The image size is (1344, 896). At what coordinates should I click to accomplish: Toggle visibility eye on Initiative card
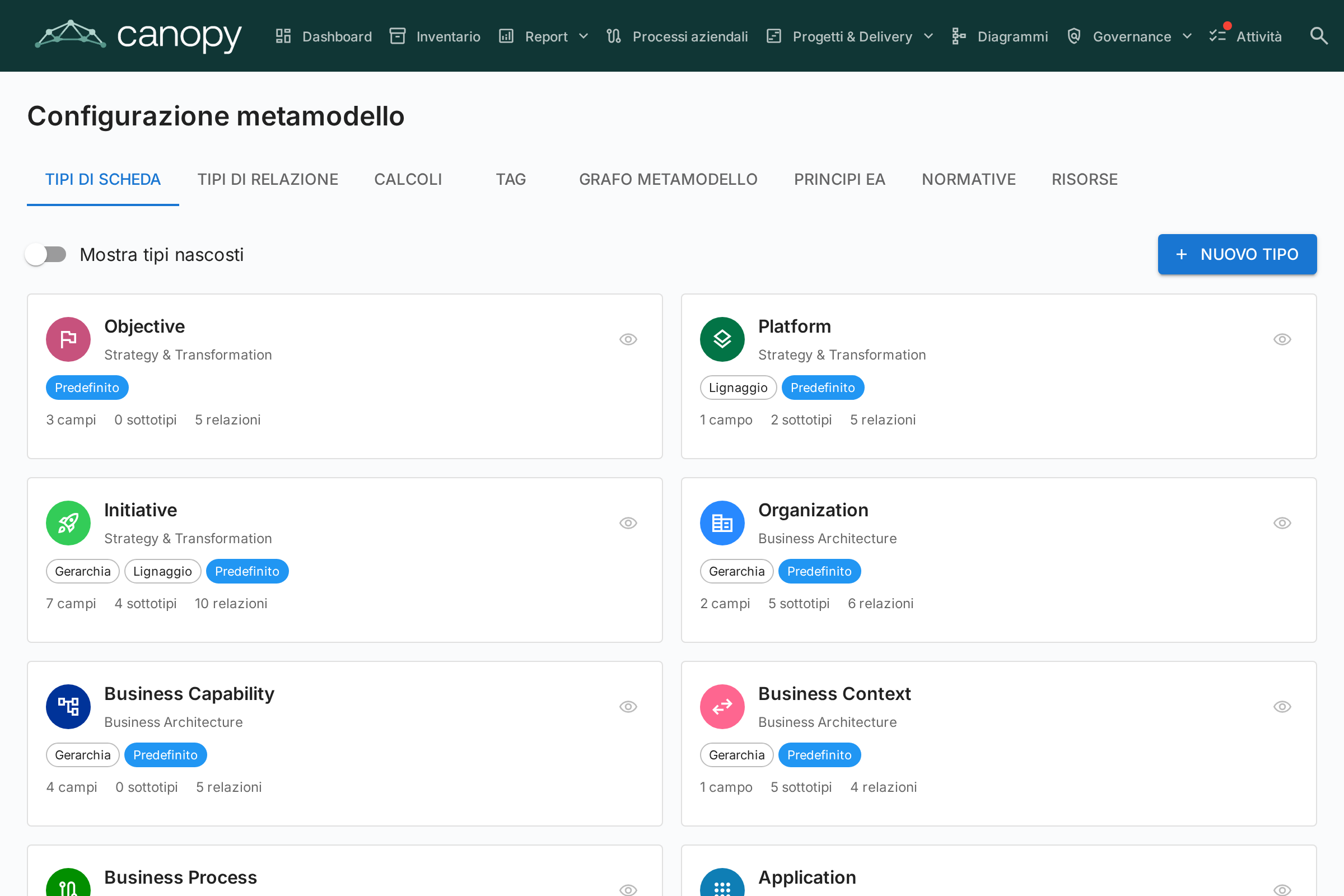pos(628,523)
